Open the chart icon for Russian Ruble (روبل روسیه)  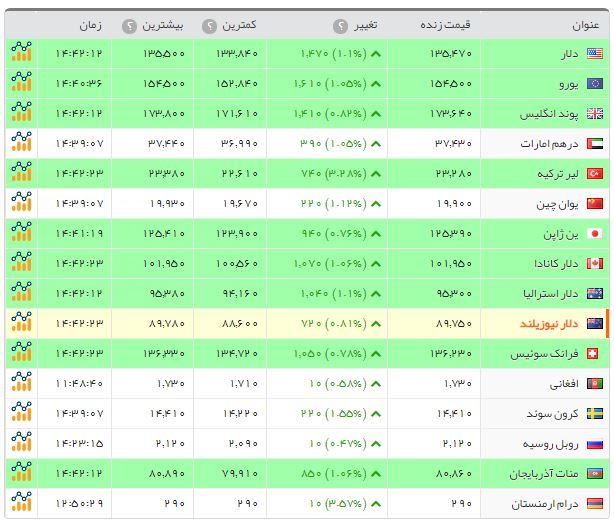coord(21,444)
